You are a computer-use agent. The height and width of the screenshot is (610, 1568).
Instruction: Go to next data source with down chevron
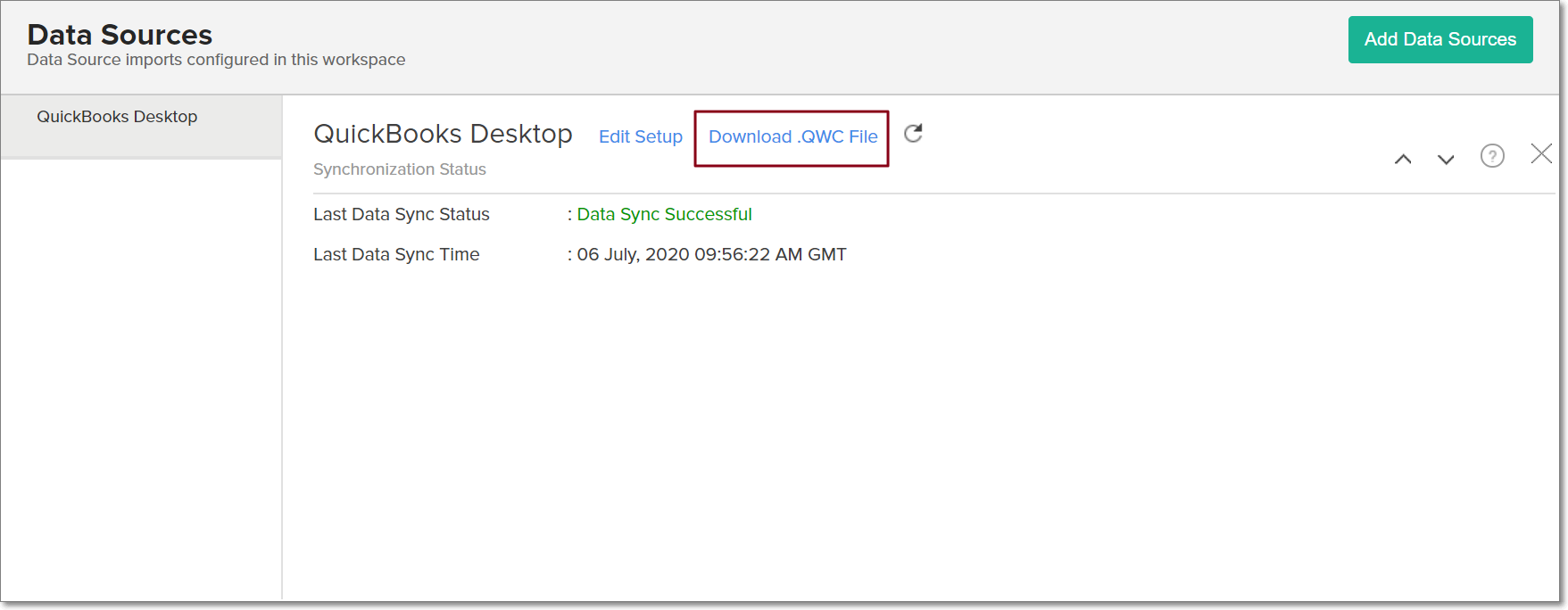pos(1446,160)
